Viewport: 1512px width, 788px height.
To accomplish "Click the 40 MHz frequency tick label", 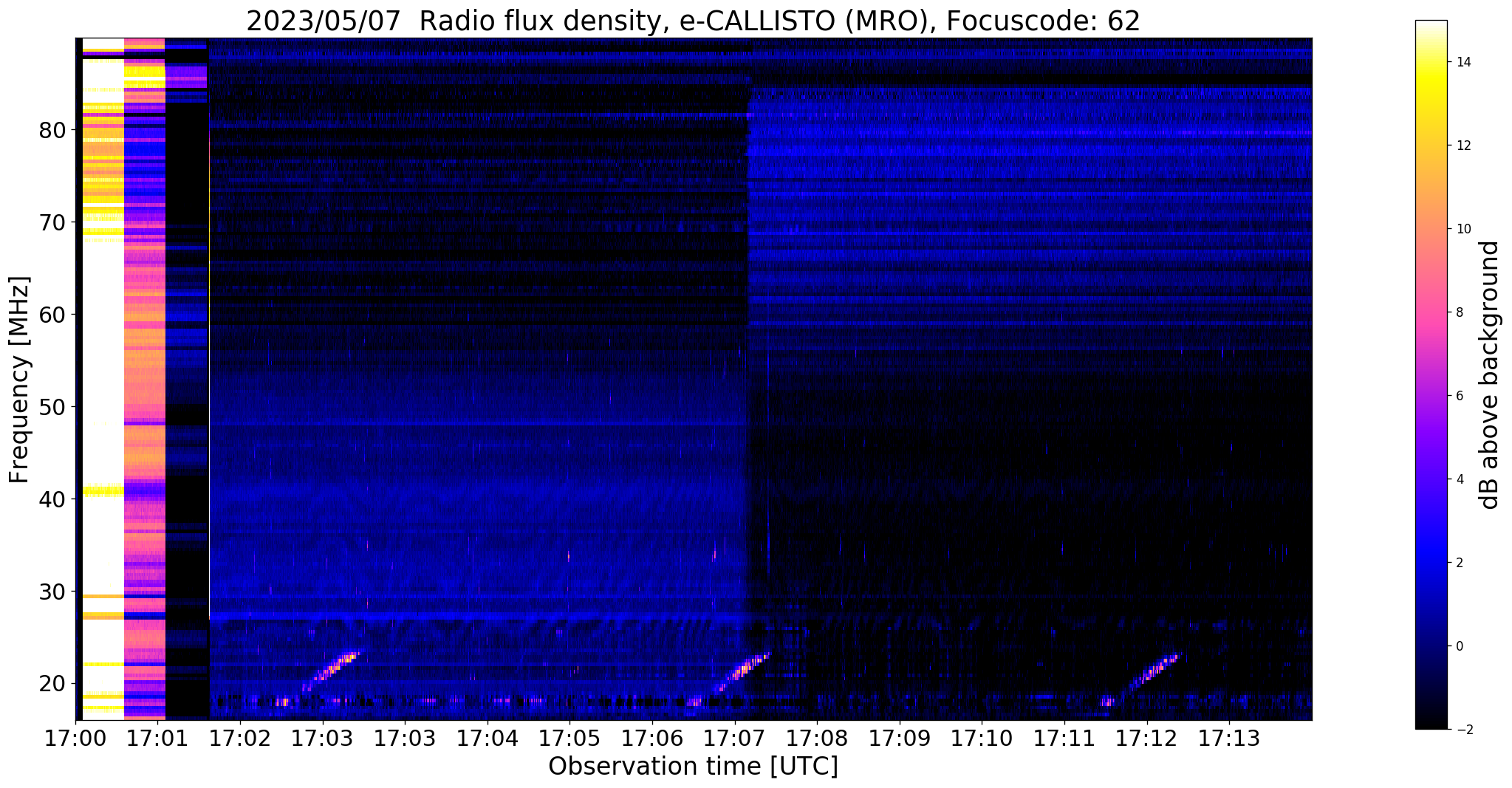I will pos(52,499).
